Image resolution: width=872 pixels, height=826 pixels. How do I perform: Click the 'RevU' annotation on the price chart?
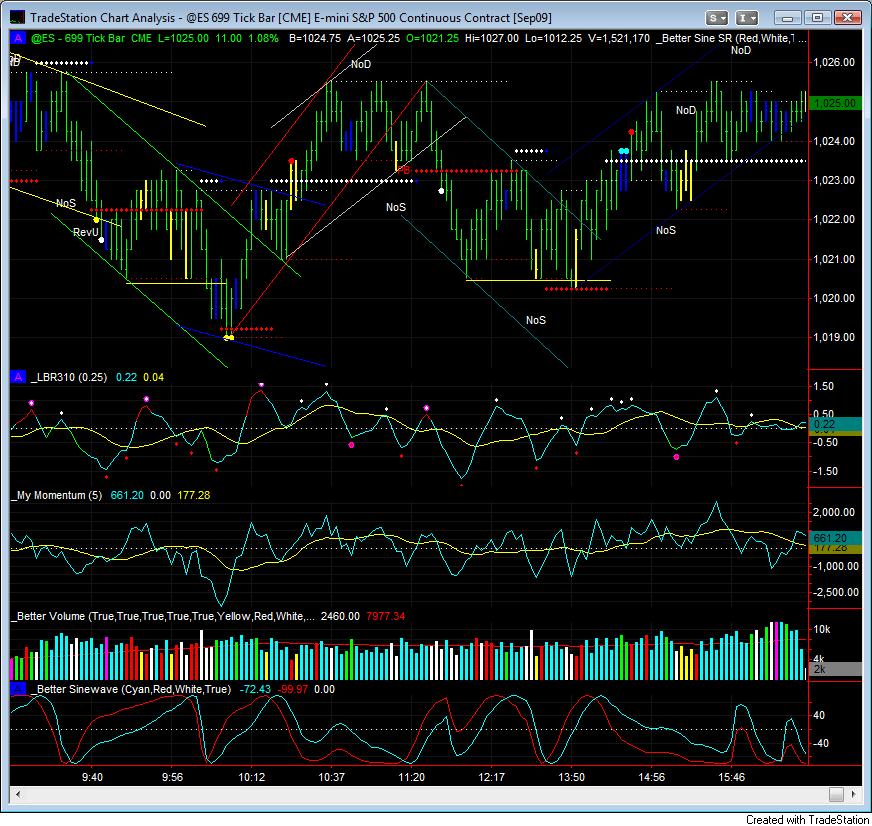tap(85, 232)
